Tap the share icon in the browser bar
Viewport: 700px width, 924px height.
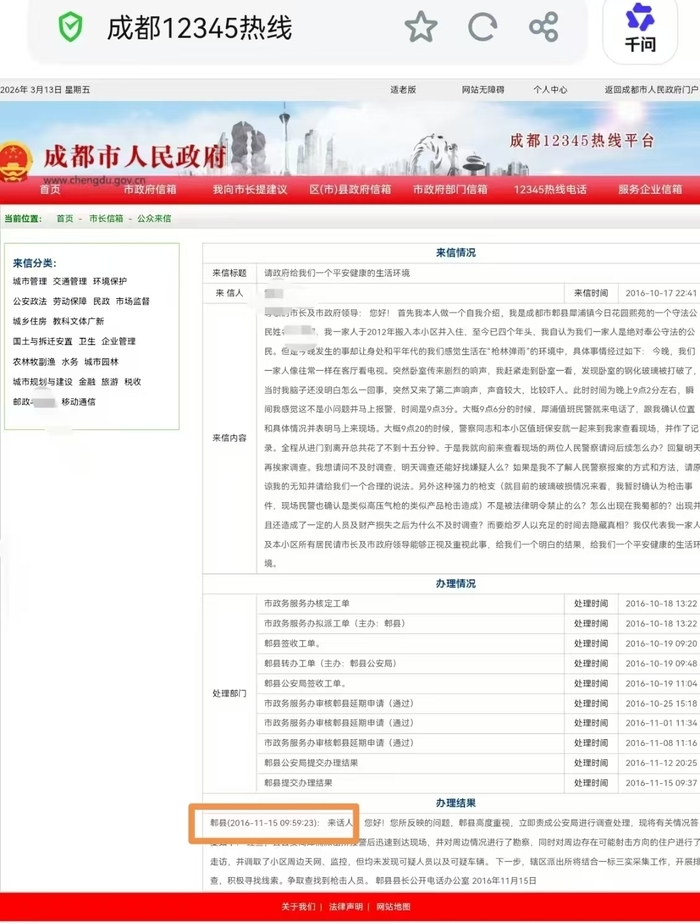click(x=543, y=28)
